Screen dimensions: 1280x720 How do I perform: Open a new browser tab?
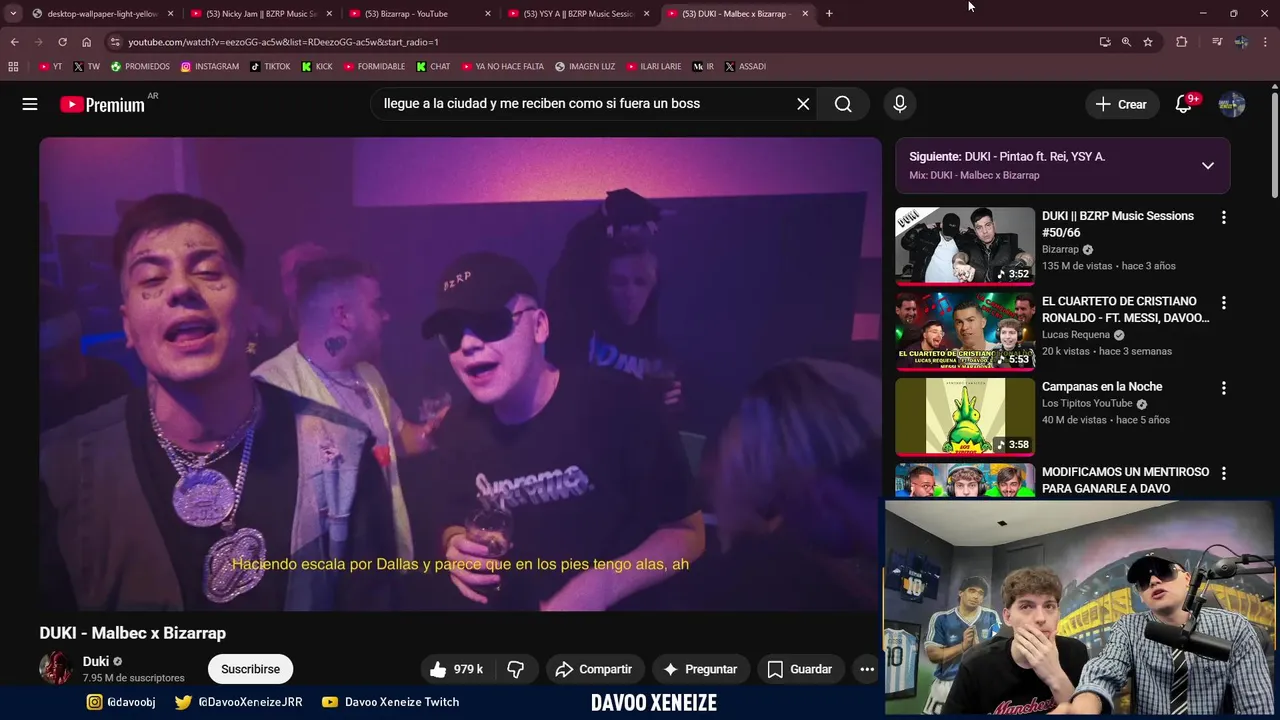(829, 14)
